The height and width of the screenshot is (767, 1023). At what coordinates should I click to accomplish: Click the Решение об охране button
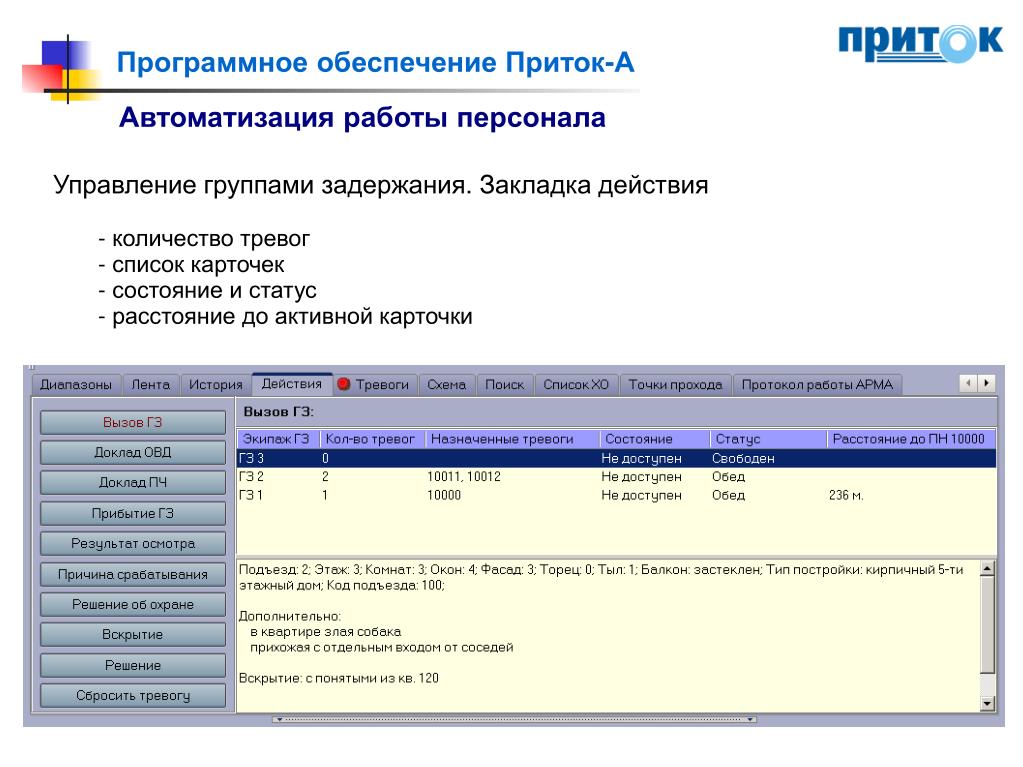click(x=132, y=605)
